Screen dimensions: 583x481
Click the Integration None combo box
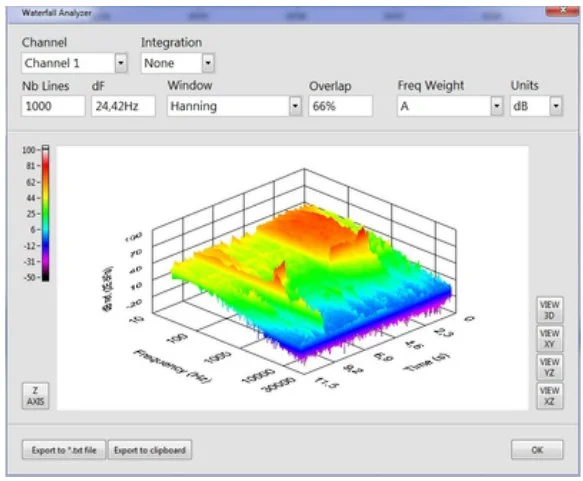coord(178,63)
